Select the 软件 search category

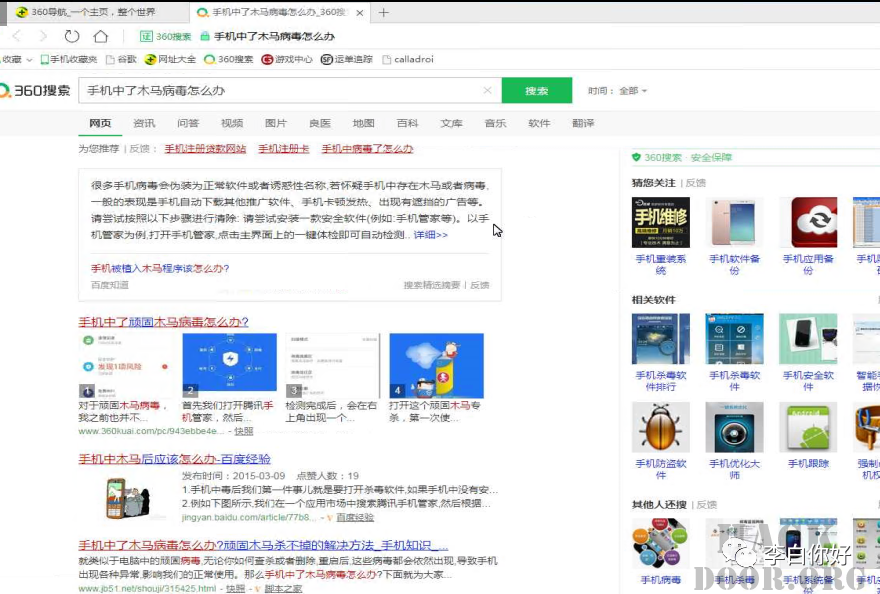[539, 123]
